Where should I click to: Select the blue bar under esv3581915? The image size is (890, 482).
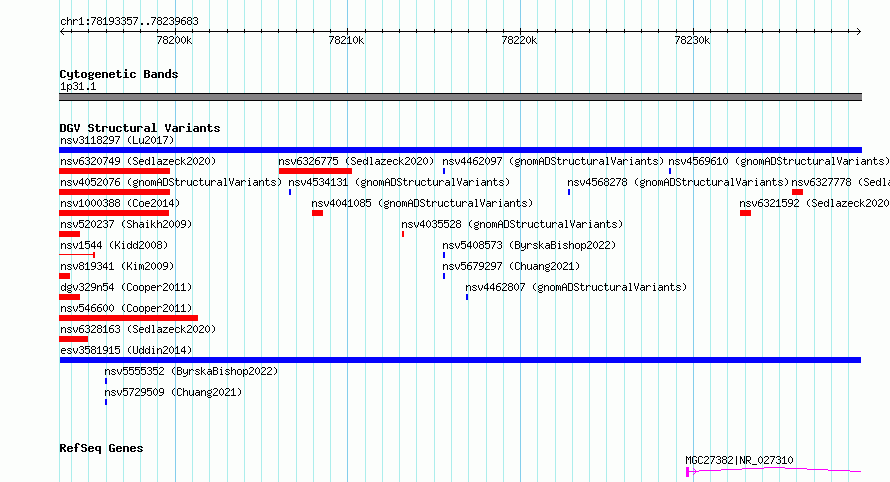click(x=460, y=360)
